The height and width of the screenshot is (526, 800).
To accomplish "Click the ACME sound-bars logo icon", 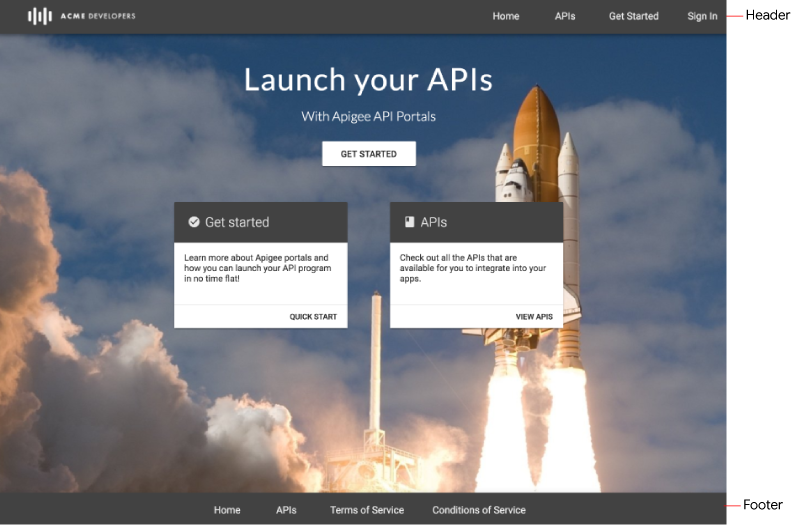I will point(39,16).
